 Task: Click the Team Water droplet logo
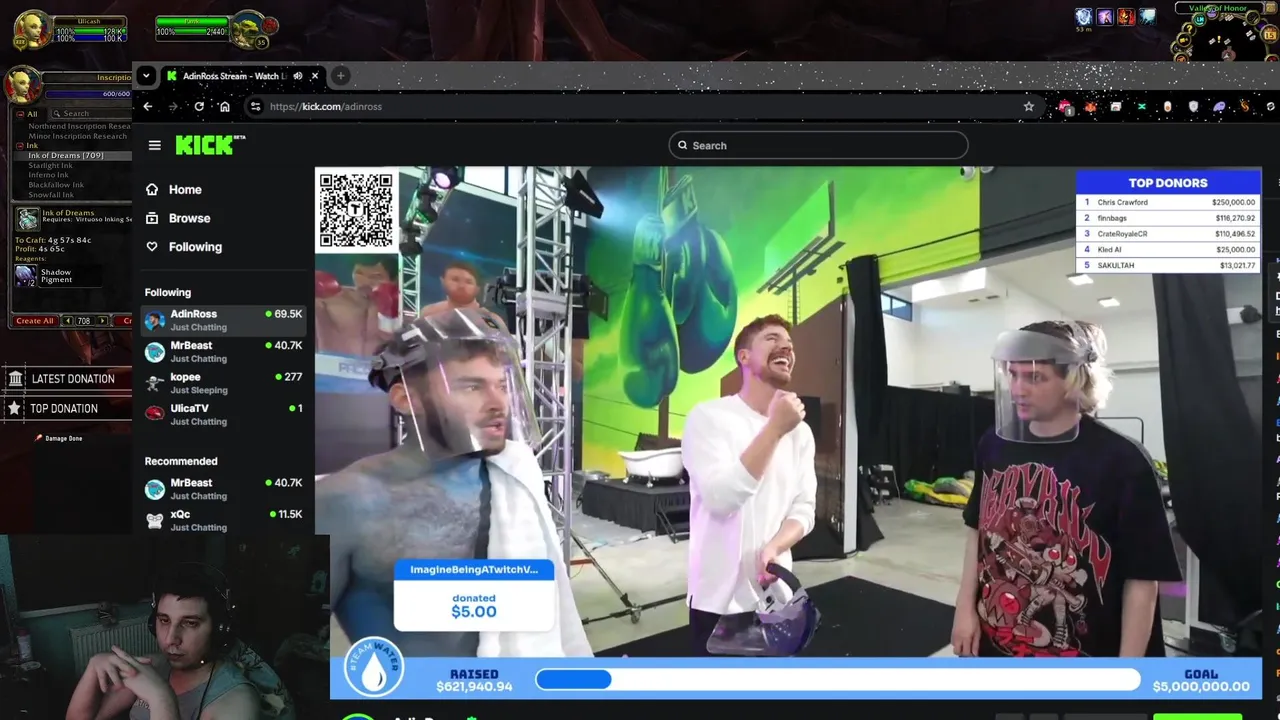(374, 668)
